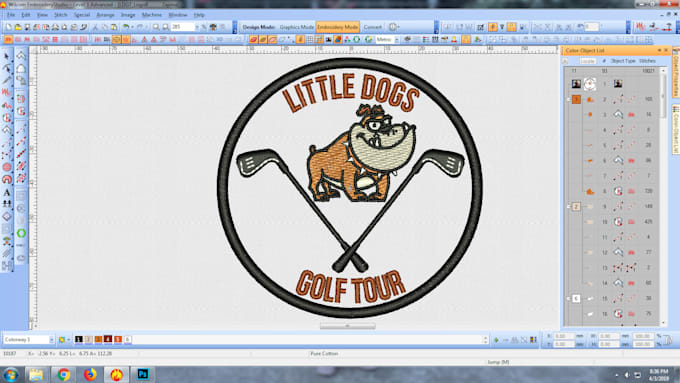Open the Machine menu
The width and height of the screenshot is (680, 383).
152,15
